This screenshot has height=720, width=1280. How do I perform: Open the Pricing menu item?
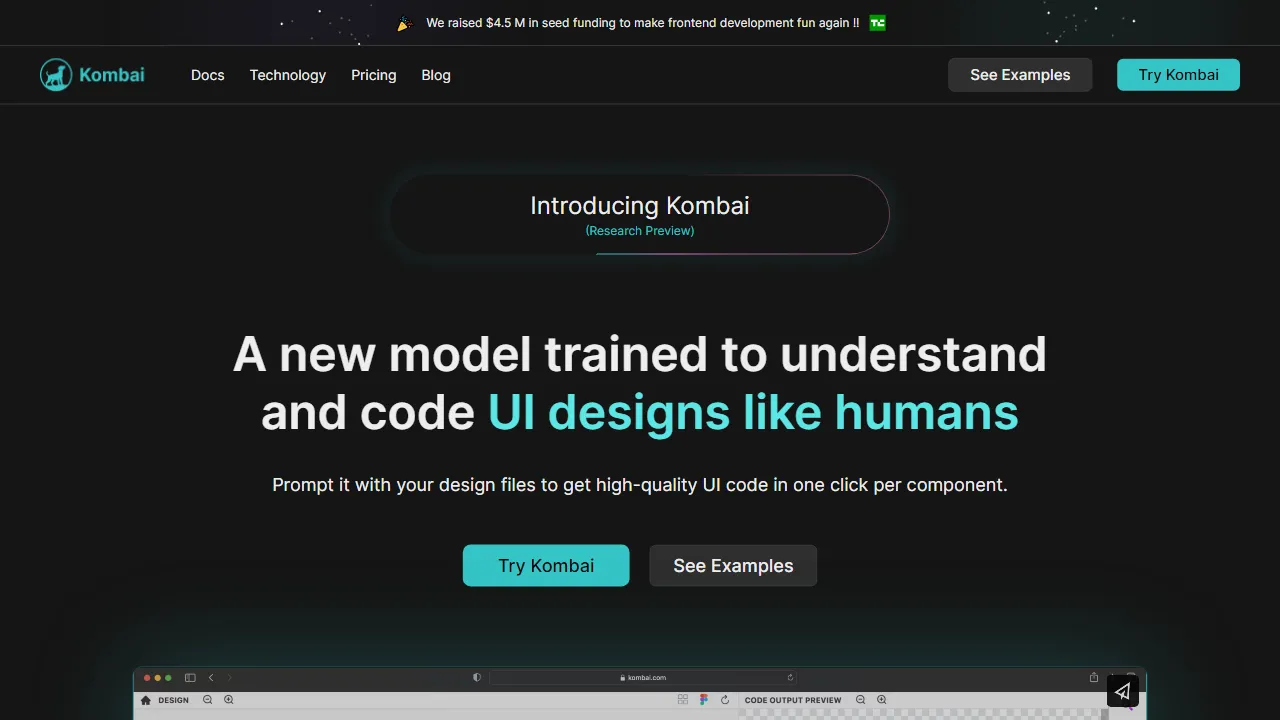374,75
